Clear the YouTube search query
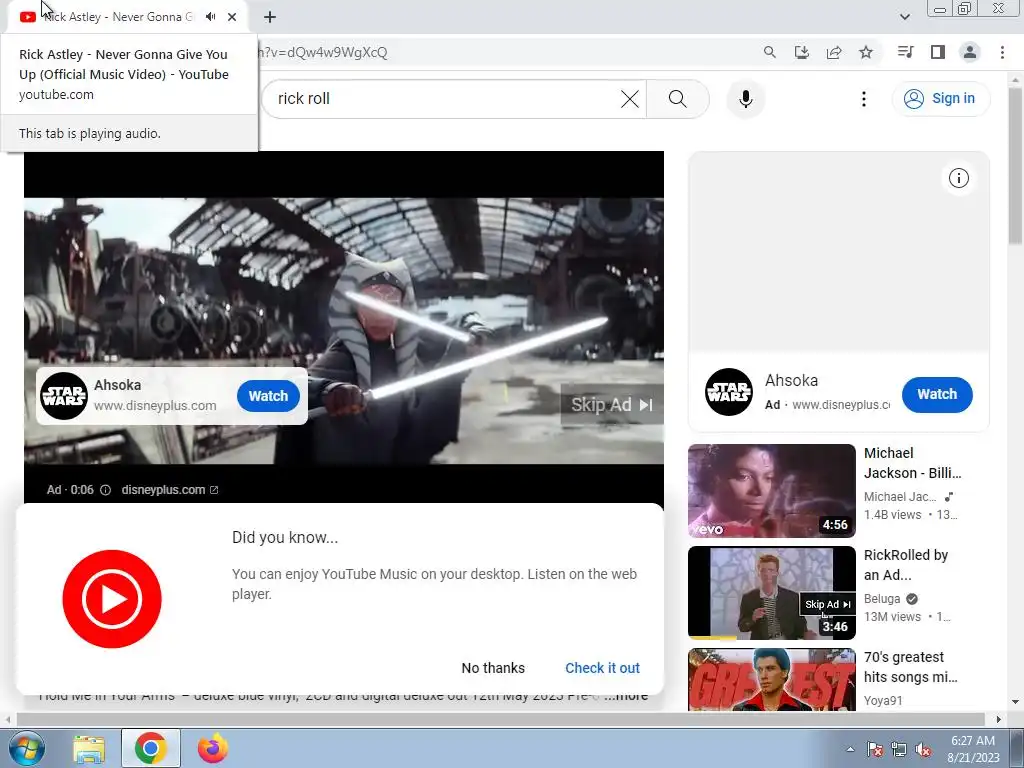Image resolution: width=1024 pixels, height=768 pixels. point(630,99)
